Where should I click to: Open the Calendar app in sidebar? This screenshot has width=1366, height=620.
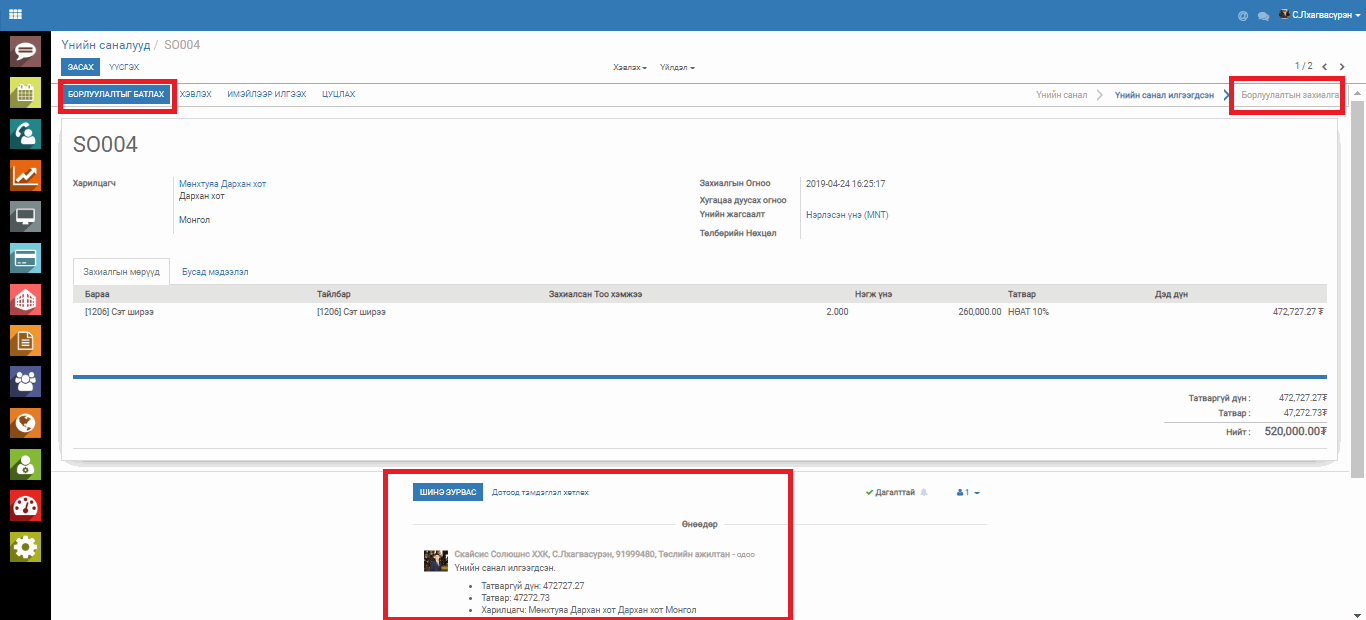[25, 92]
